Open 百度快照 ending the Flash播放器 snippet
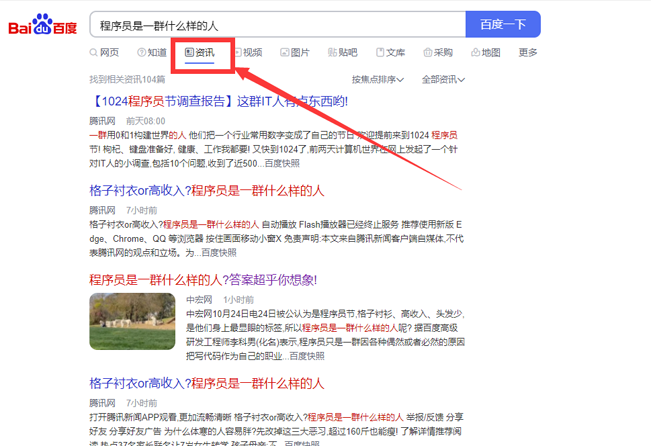Viewport: 651px width, 446px height. pyautogui.click(x=219, y=252)
